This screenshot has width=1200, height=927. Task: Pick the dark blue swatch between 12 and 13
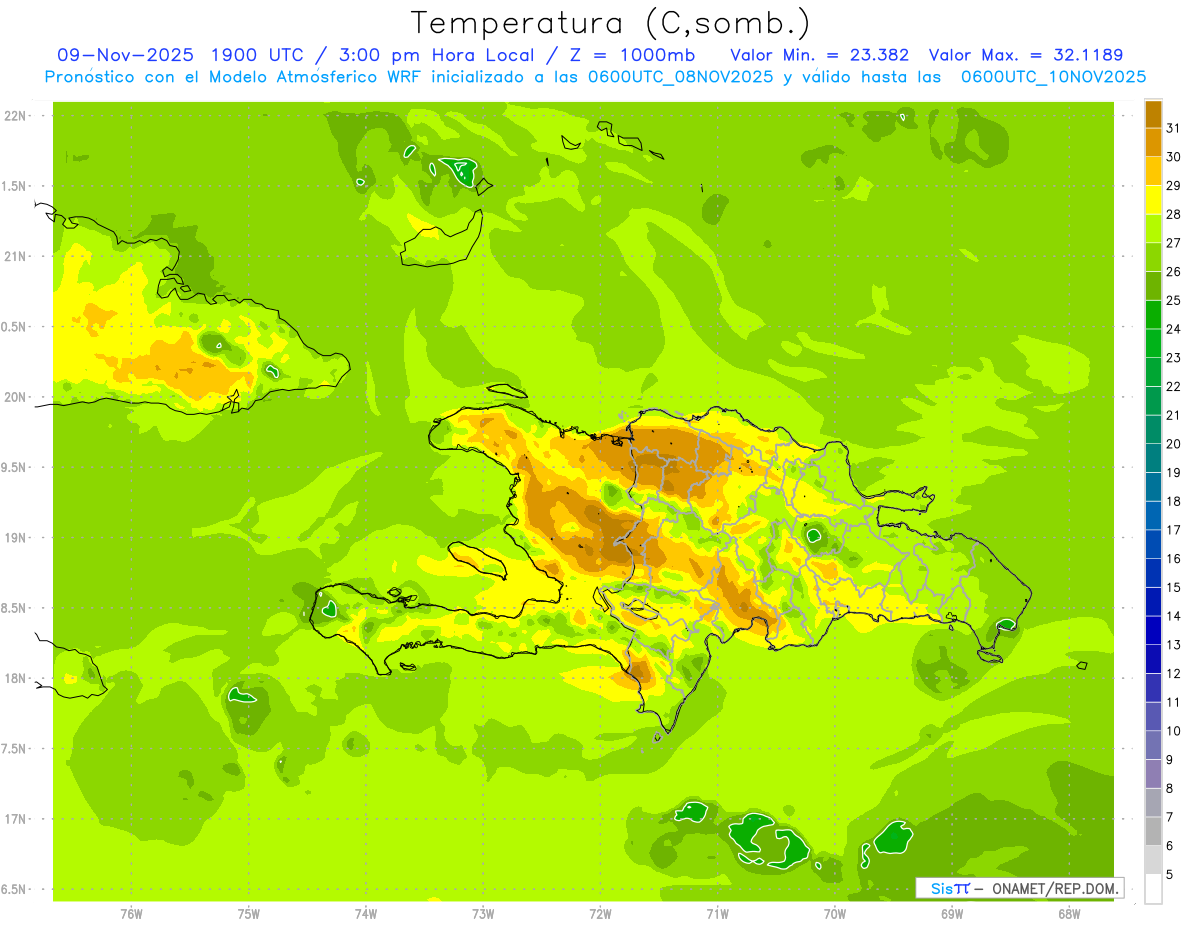click(x=1153, y=658)
